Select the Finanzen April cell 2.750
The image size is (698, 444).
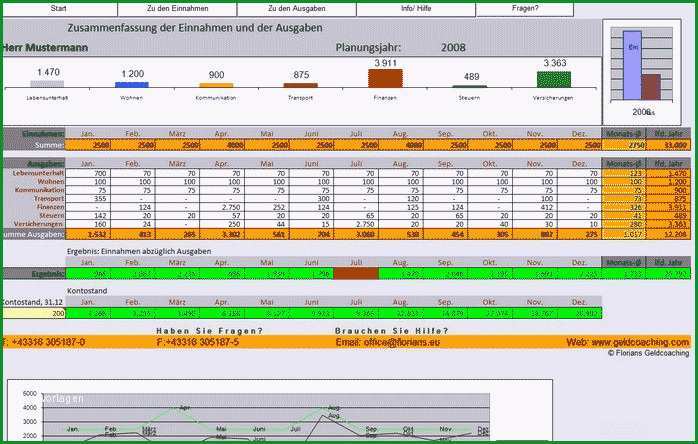point(223,207)
